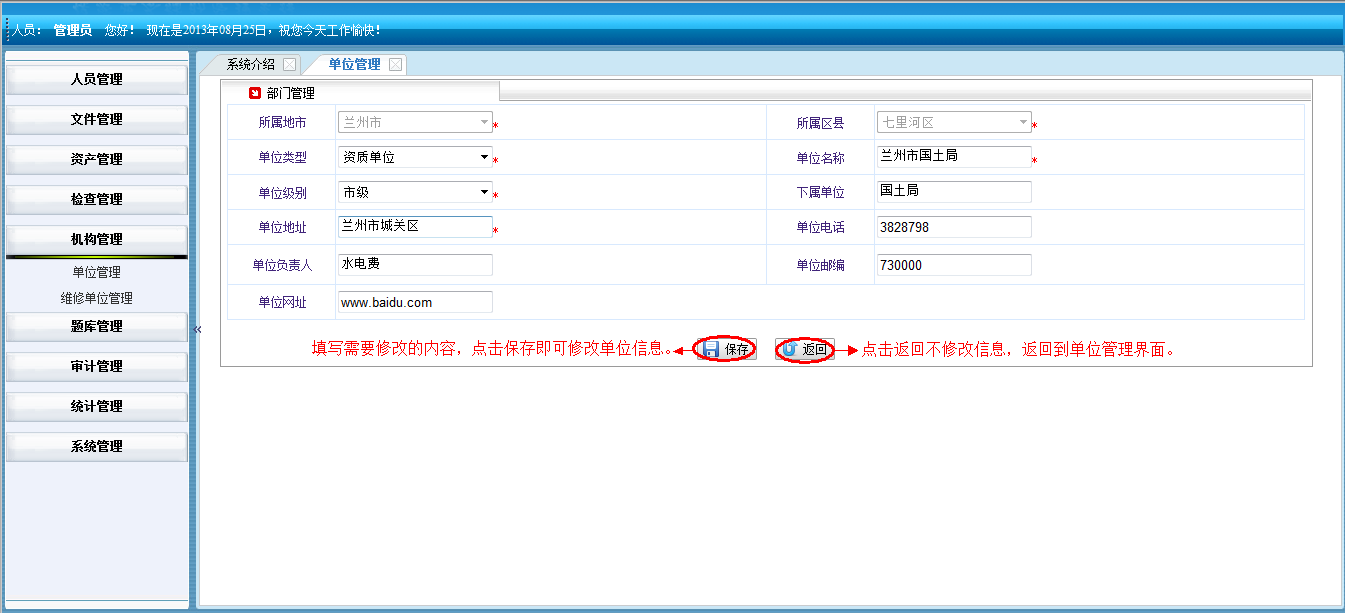Click in the 单位负责人 input field
The width and height of the screenshot is (1345, 613).
pos(415,265)
